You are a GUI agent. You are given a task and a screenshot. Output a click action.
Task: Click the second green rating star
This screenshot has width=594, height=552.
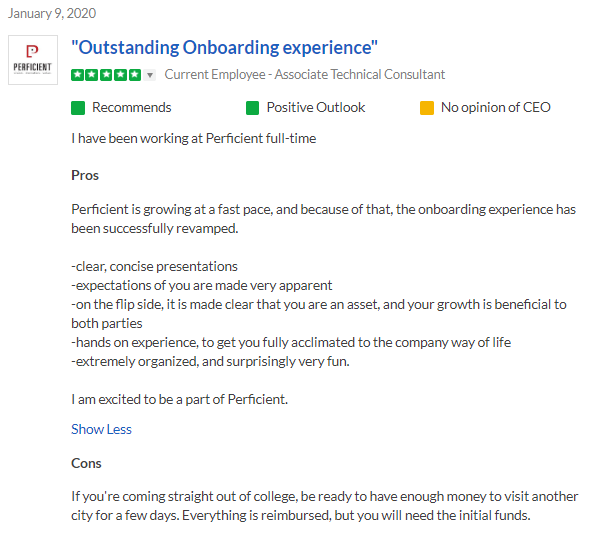coord(92,75)
